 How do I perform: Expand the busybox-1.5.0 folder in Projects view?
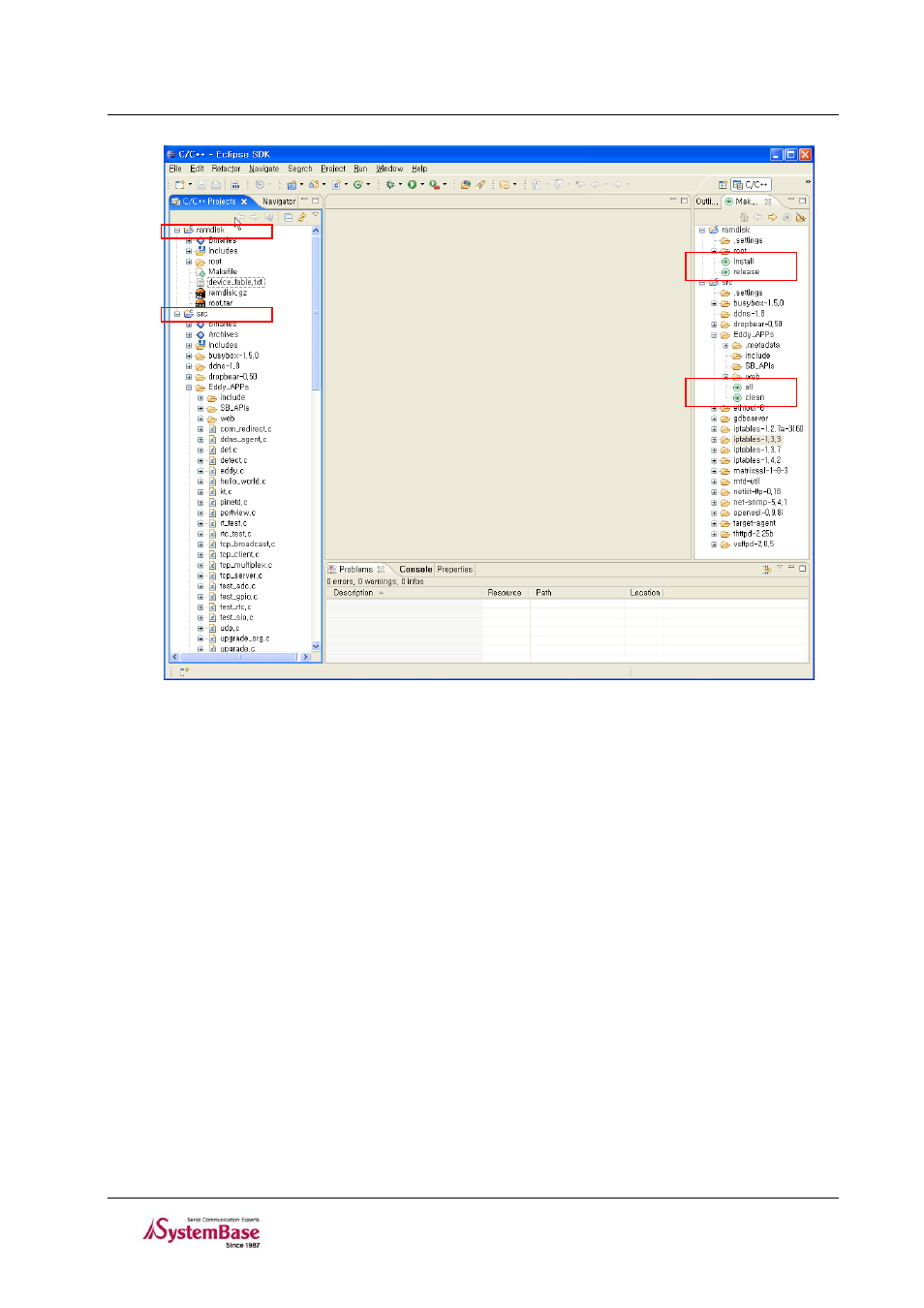(189, 356)
